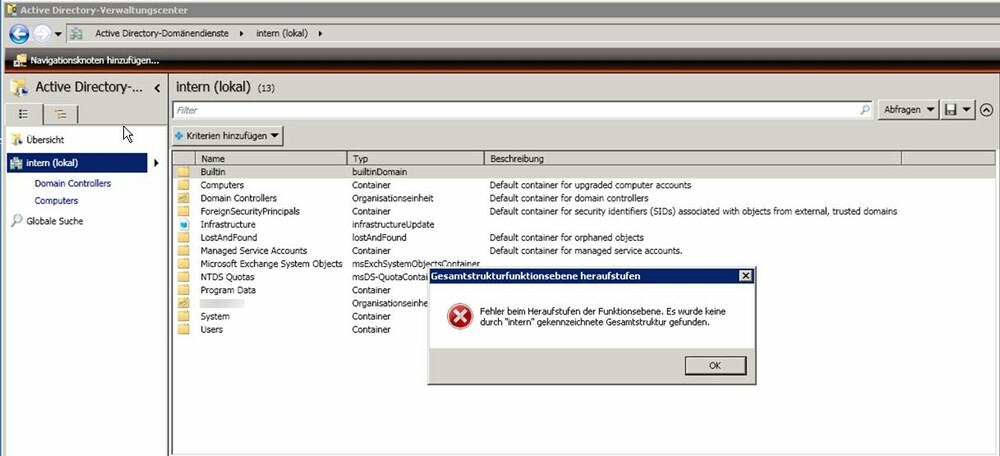The width and height of the screenshot is (1000, 456).
Task: Collapse the Active Directory navigation pane
Action: tap(157, 88)
